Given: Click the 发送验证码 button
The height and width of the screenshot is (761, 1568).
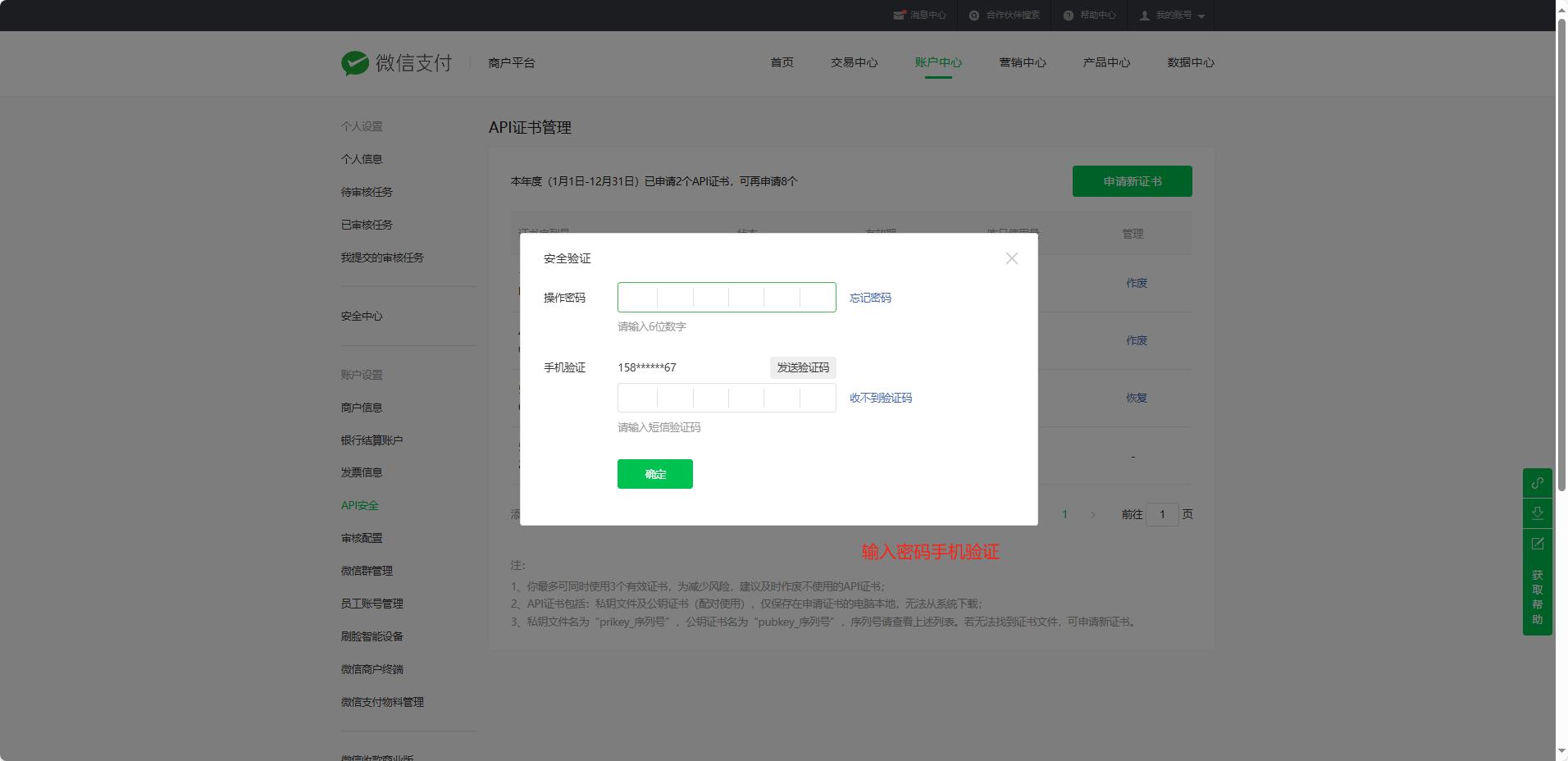Looking at the screenshot, I should (x=803, y=367).
